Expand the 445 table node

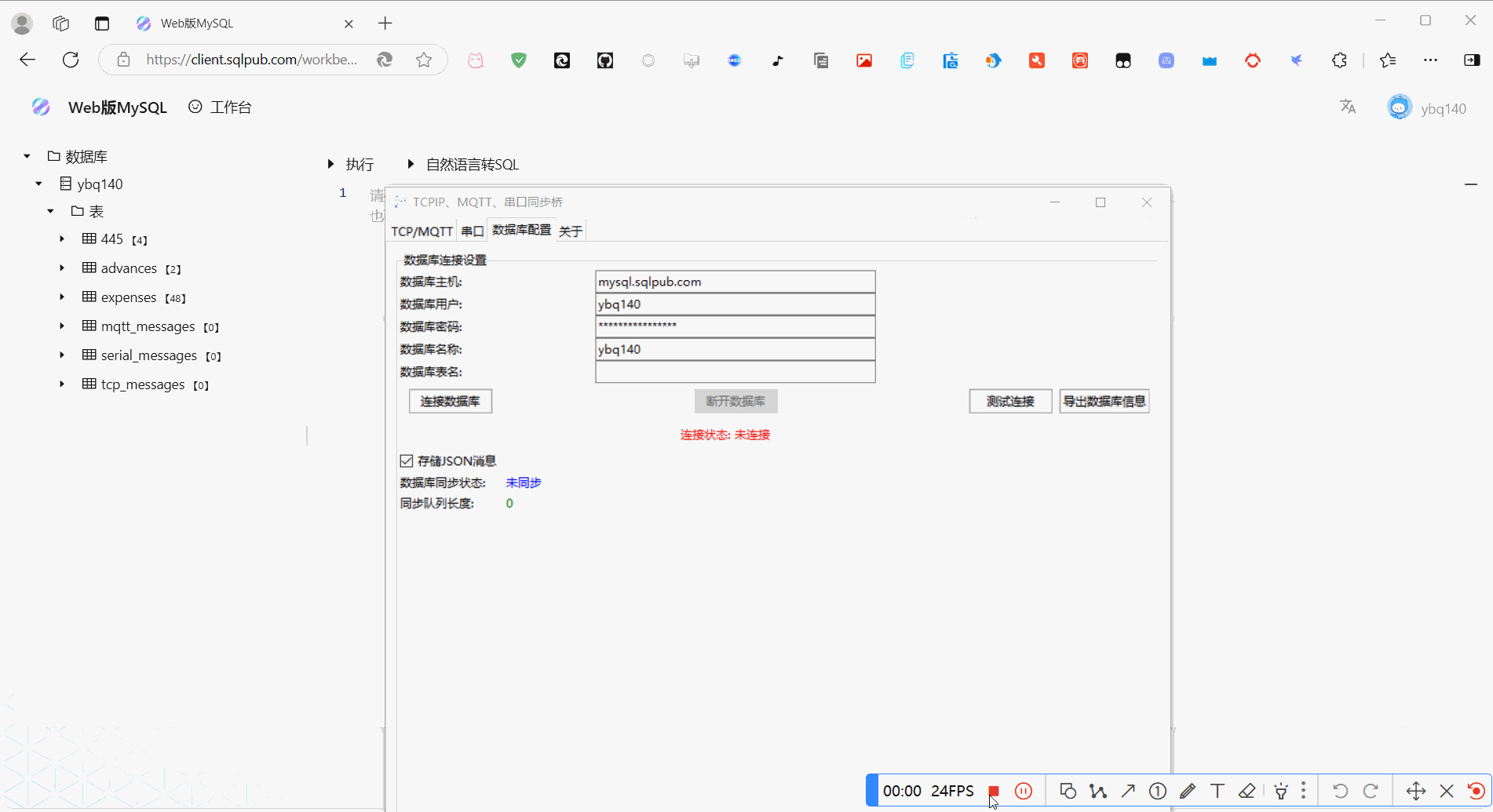(62, 239)
